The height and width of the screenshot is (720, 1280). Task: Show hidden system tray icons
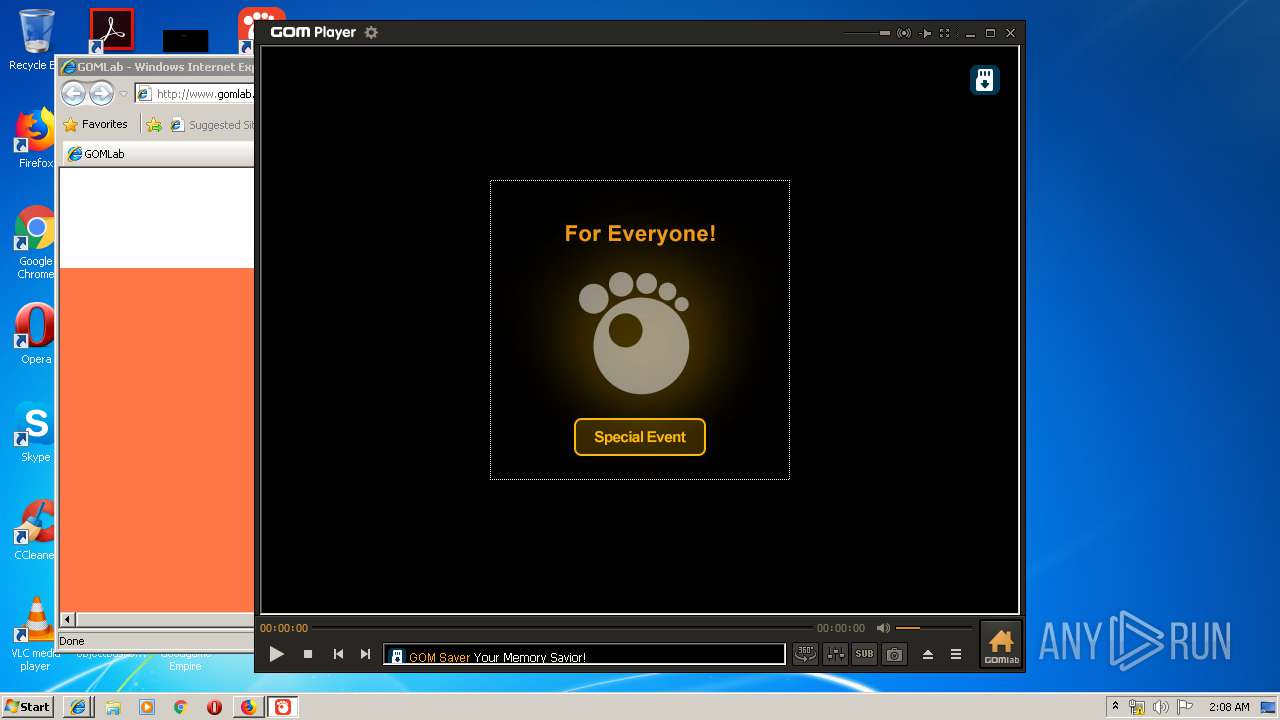click(1115, 707)
